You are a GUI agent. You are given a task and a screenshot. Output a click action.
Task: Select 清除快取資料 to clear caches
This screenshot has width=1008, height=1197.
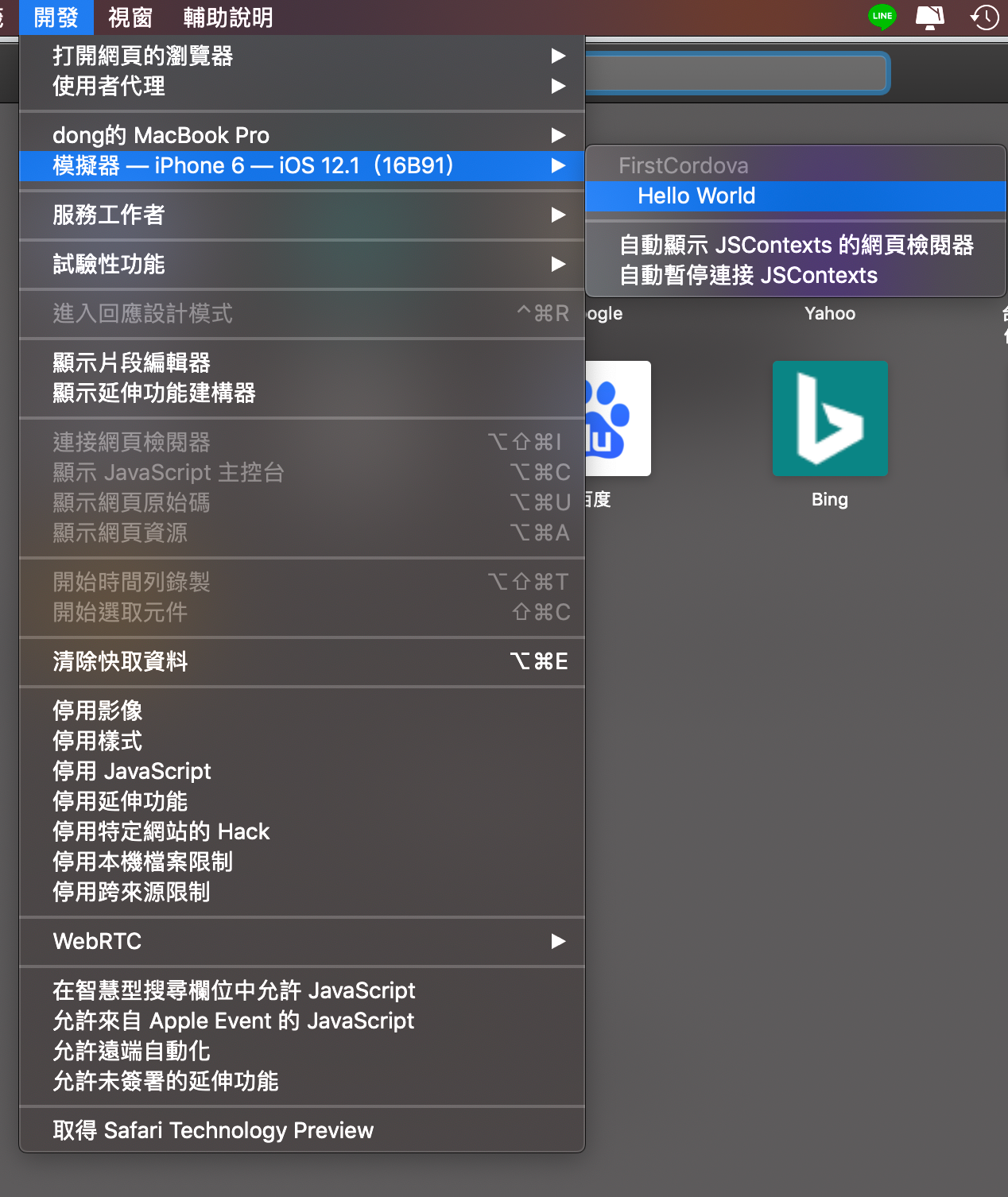[x=120, y=661]
